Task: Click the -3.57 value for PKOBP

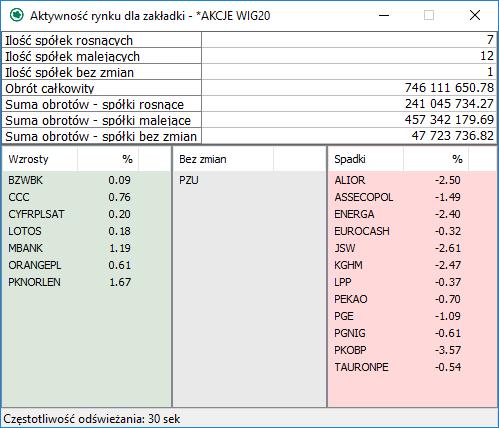Action: [x=448, y=350]
